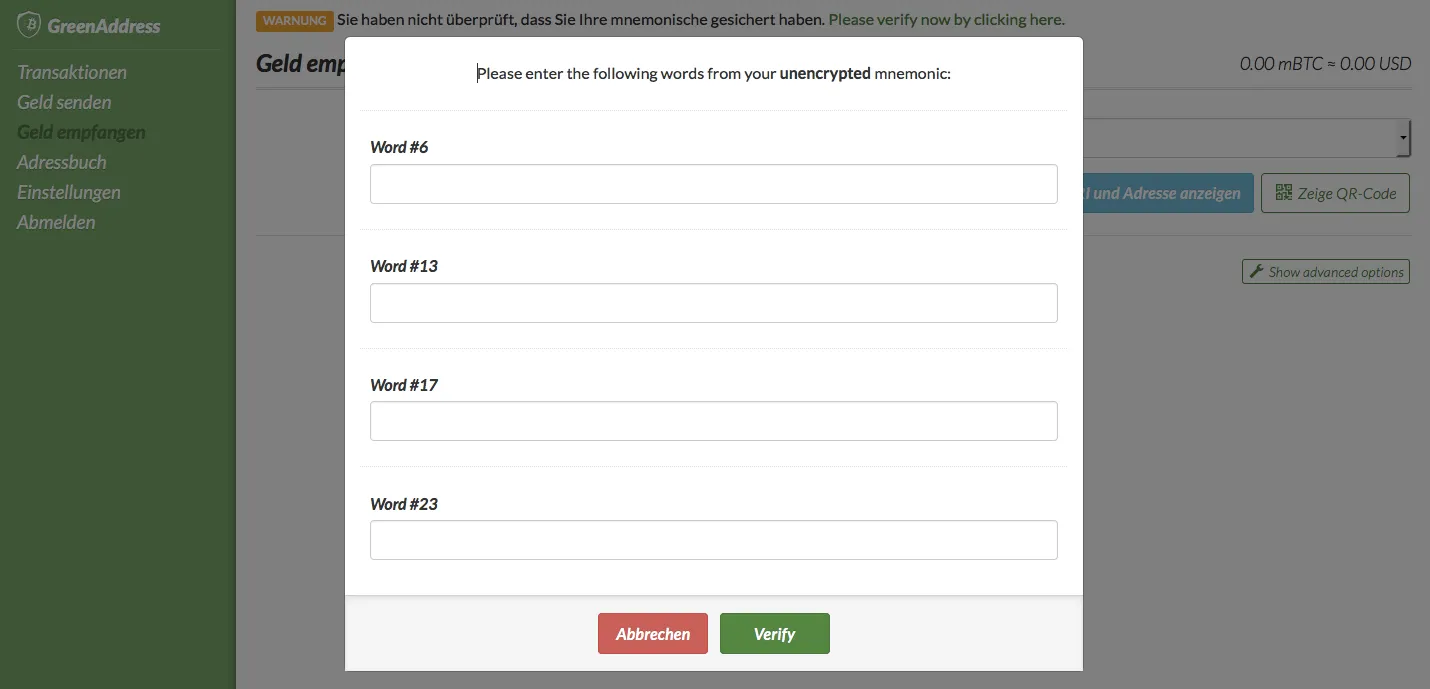The image size is (1430, 689).
Task: Select Geld empfangen in the sidebar
Action: pos(81,132)
